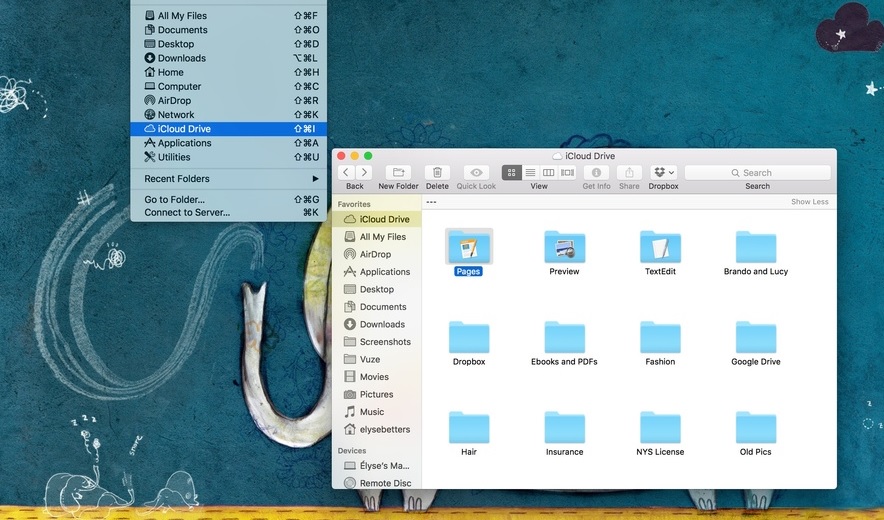The image size is (884, 520).
Task: Click the Share toolbar icon
Action: (x=629, y=173)
